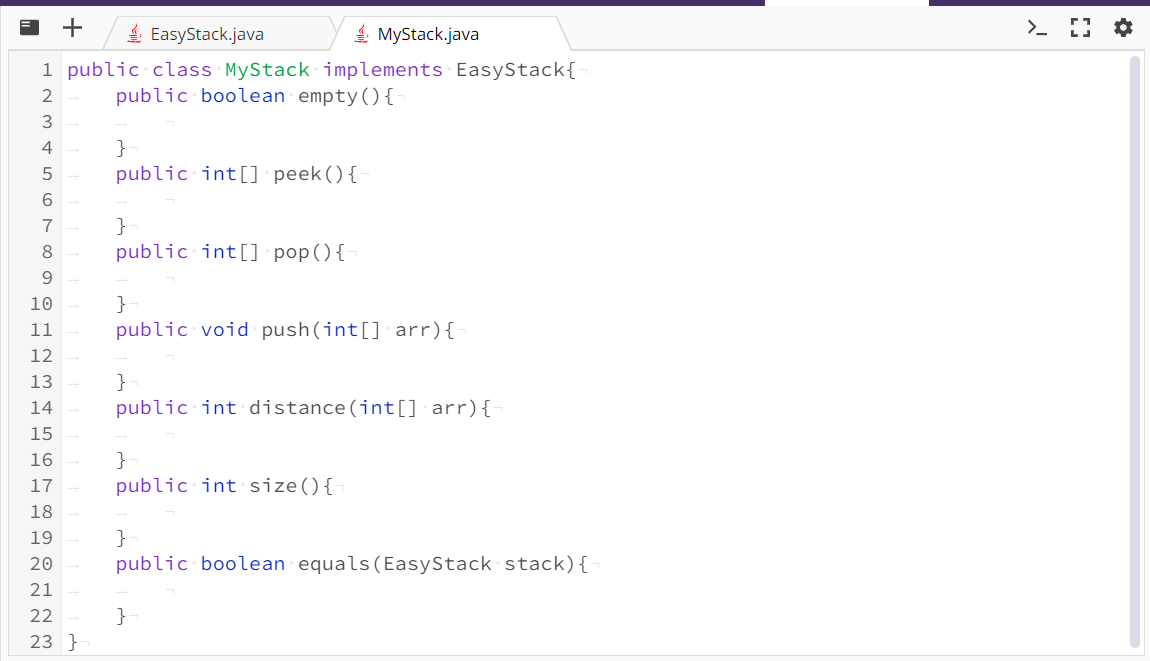Enter fullscreen using the expand icon
Image resolution: width=1150 pixels, height=661 pixels.
click(x=1081, y=28)
